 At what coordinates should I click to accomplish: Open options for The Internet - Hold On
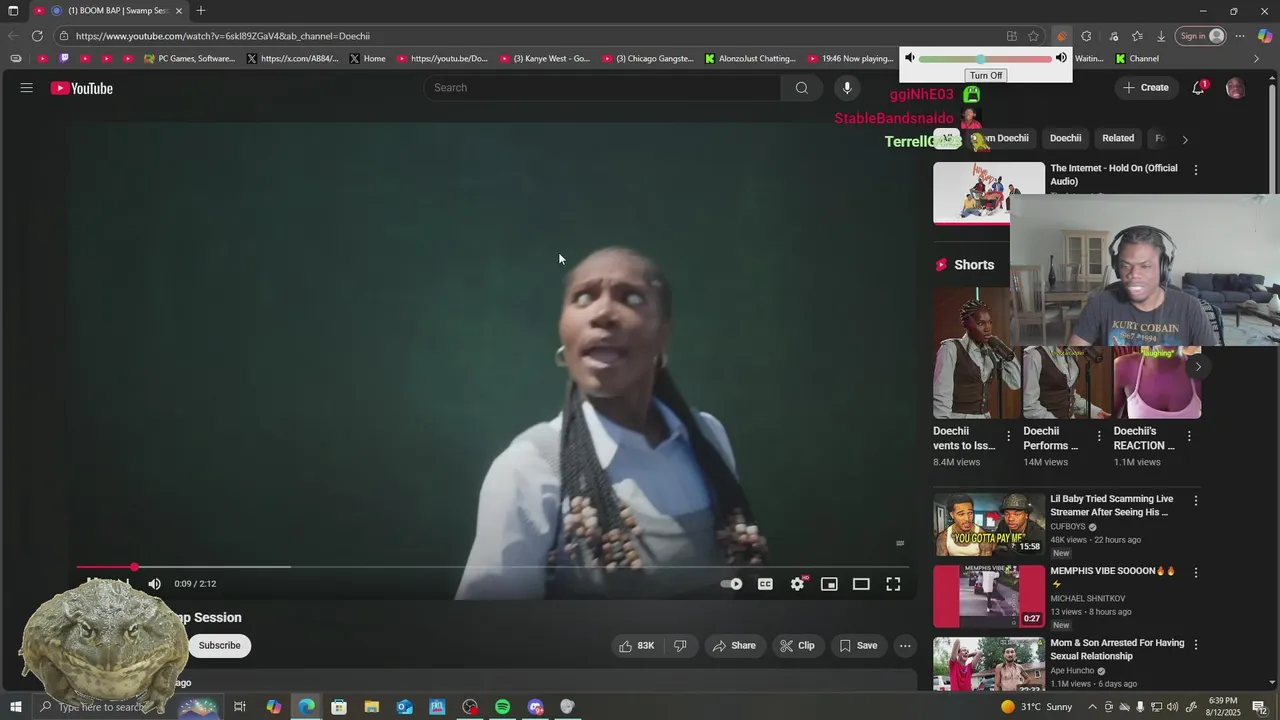click(x=1196, y=170)
